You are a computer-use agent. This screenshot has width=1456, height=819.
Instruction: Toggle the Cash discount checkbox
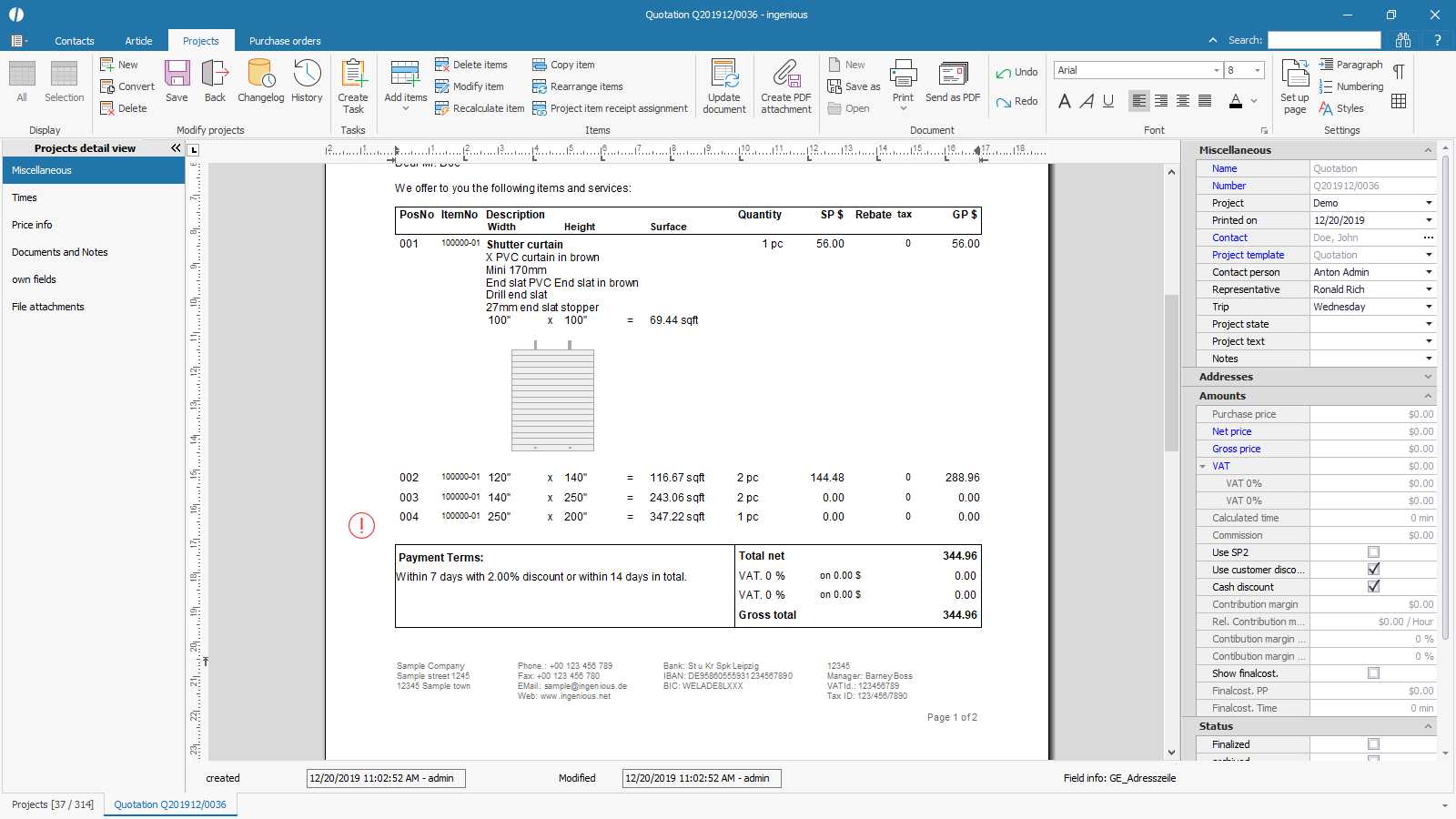pos(1373,587)
